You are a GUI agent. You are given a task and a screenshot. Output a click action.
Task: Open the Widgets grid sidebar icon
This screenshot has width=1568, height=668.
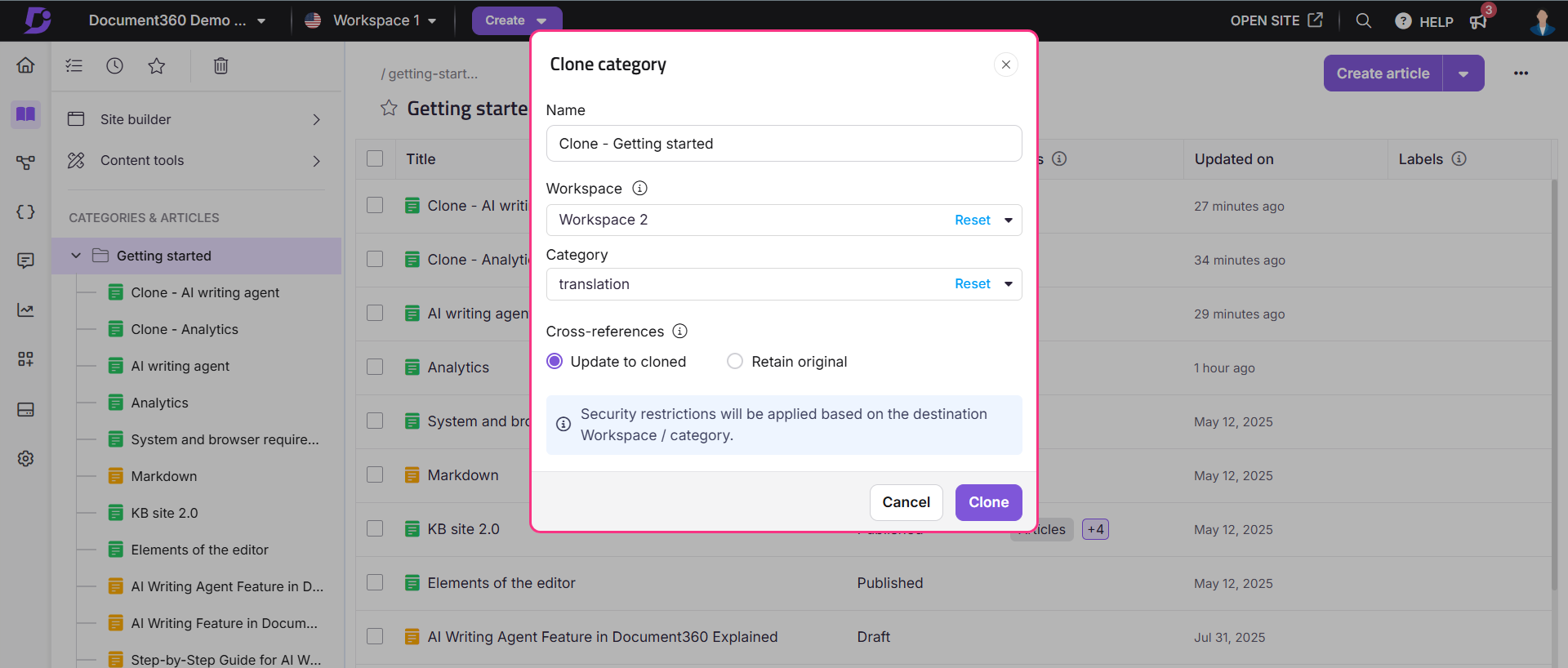point(26,359)
